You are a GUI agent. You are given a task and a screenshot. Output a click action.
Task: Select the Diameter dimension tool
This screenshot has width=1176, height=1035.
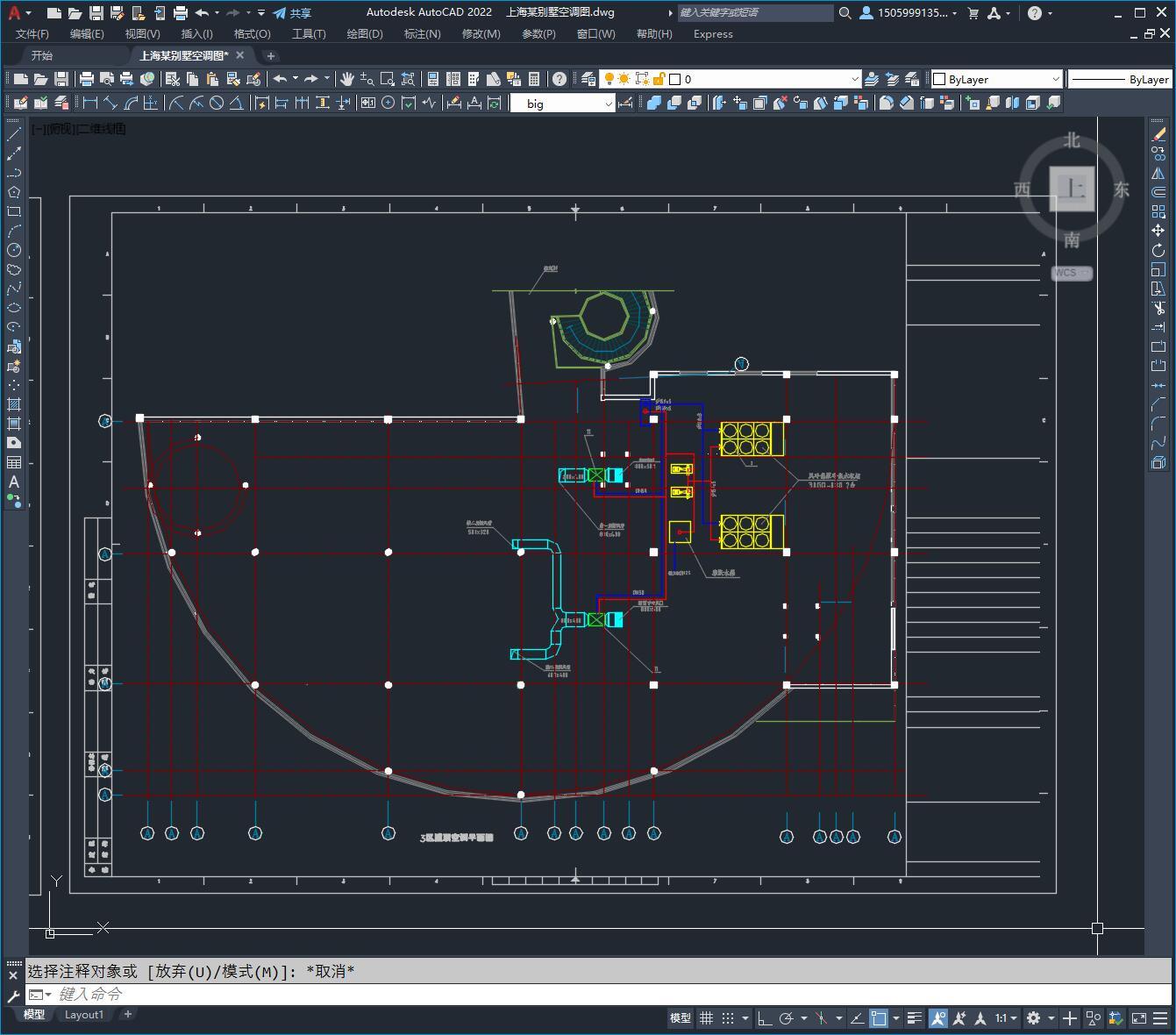tap(216, 103)
